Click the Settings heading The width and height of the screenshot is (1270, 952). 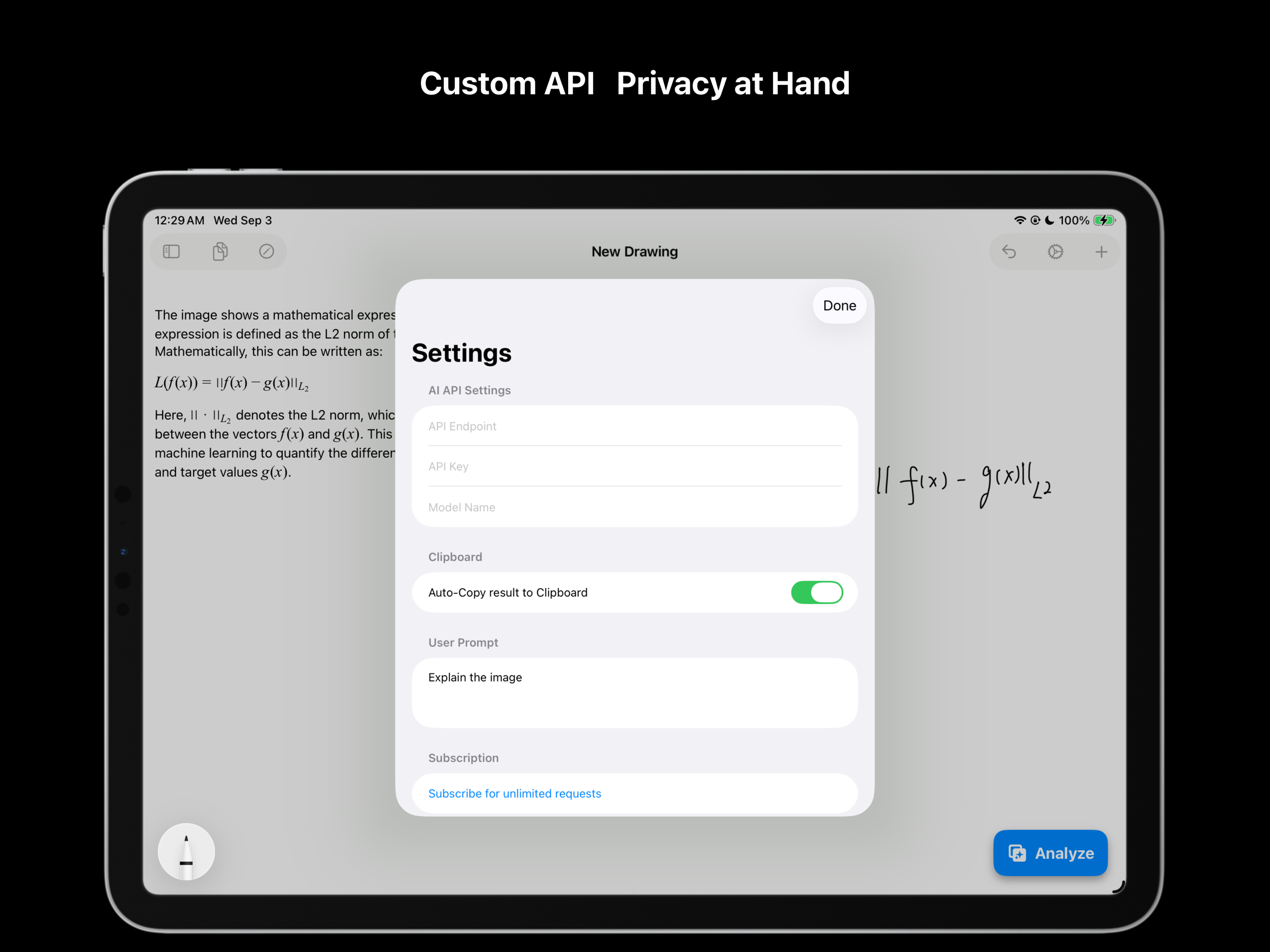[461, 353]
